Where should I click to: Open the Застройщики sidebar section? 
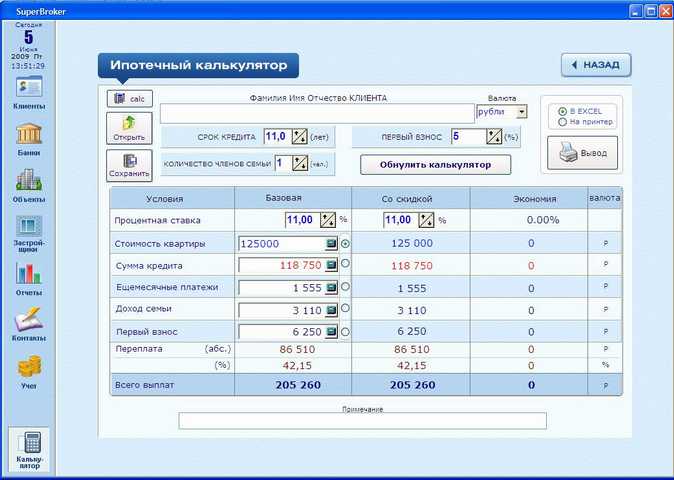(x=29, y=233)
